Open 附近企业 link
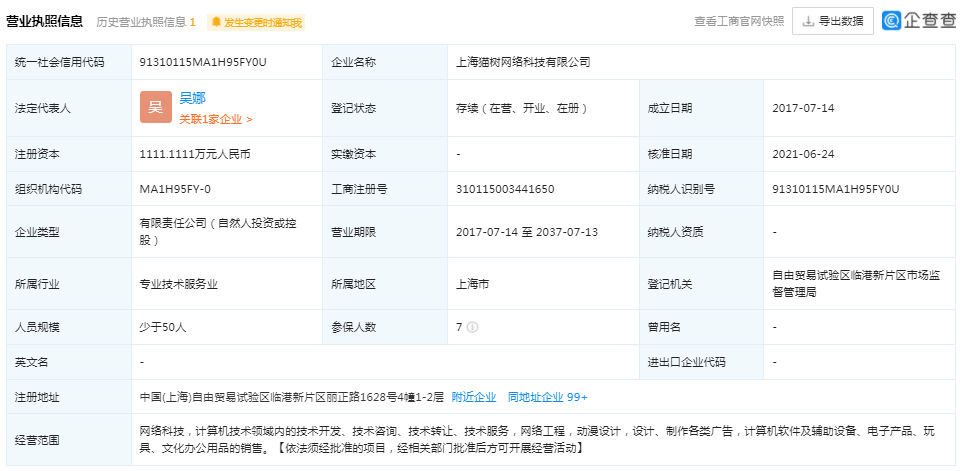 [474, 397]
